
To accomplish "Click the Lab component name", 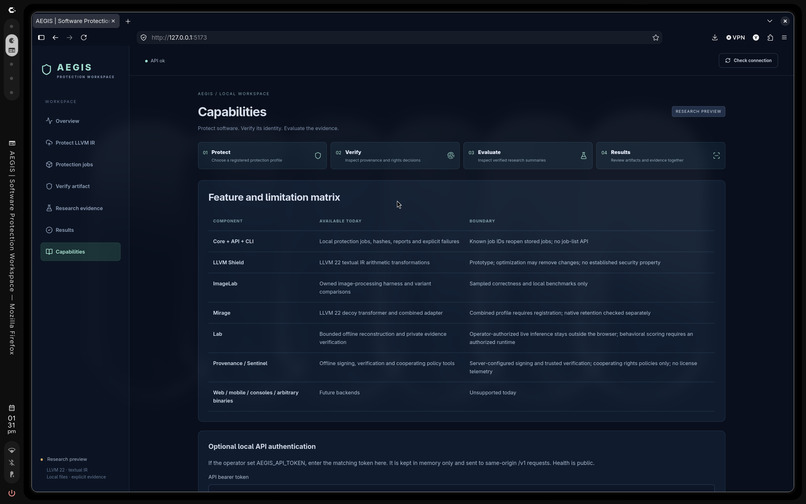I will coord(217,334).
